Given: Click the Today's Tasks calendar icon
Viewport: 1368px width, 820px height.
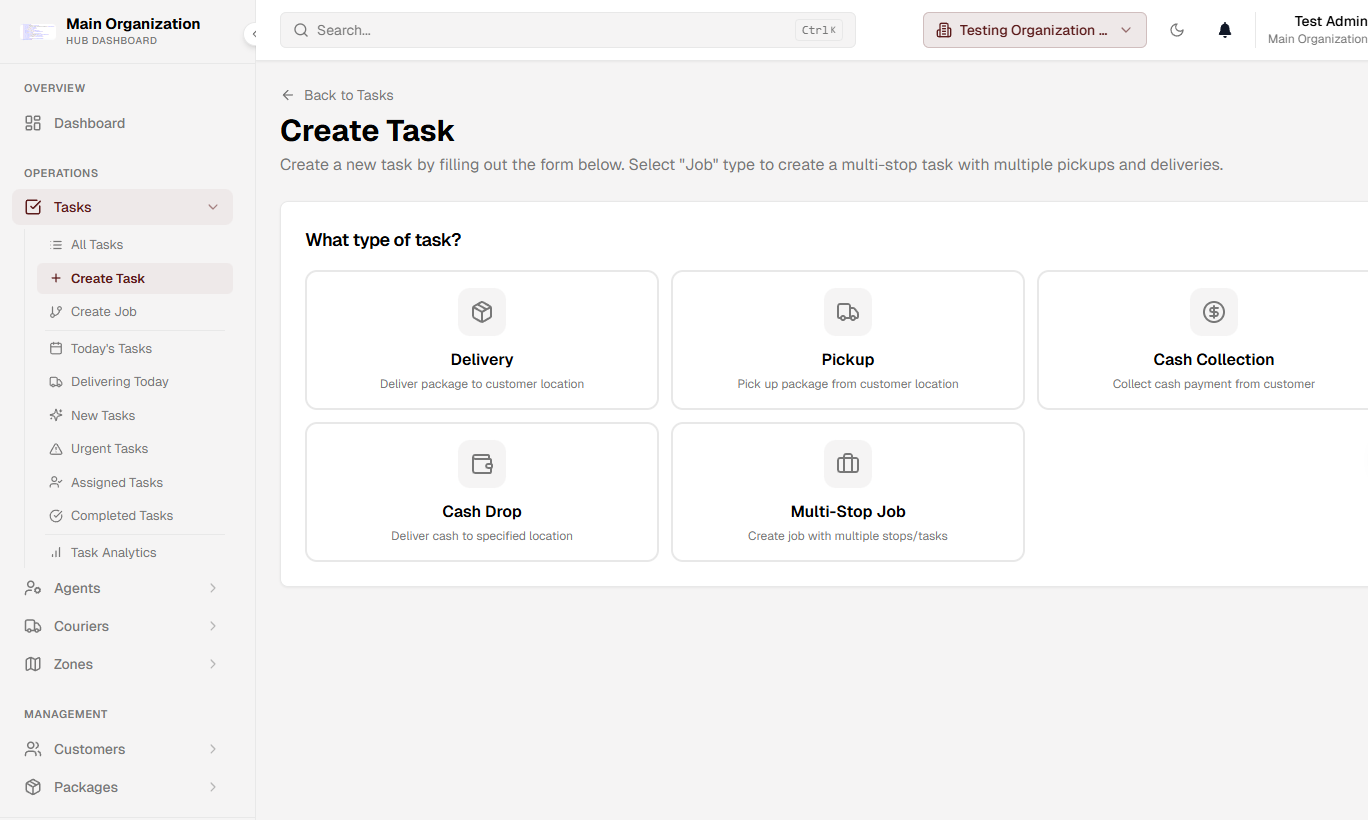Looking at the screenshot, I should tap(56, 349).
